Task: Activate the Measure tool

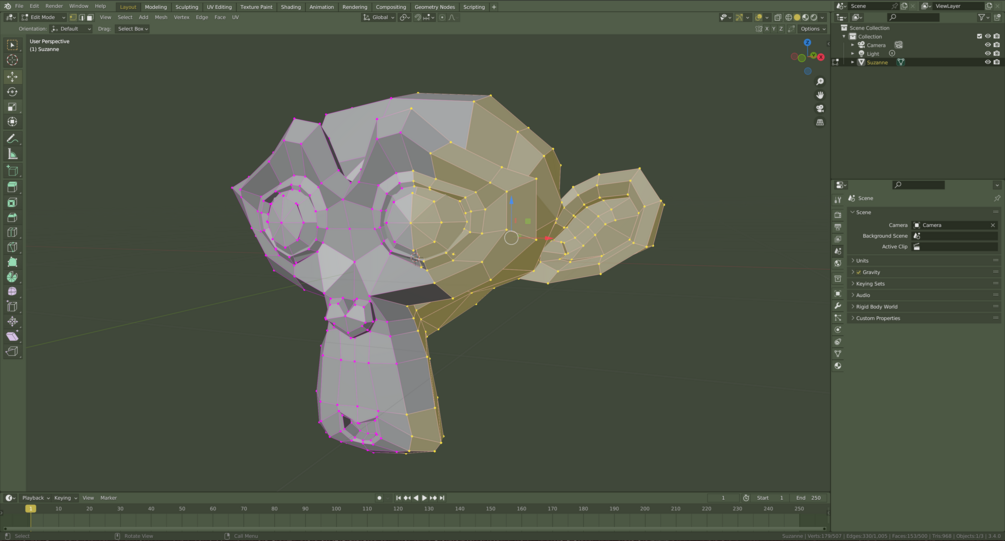Action: tap(12, 154)
